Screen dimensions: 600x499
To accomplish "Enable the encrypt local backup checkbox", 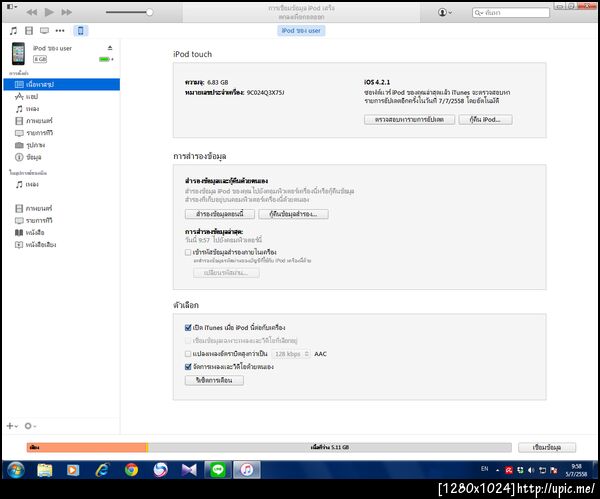I will tap(188, 252).
